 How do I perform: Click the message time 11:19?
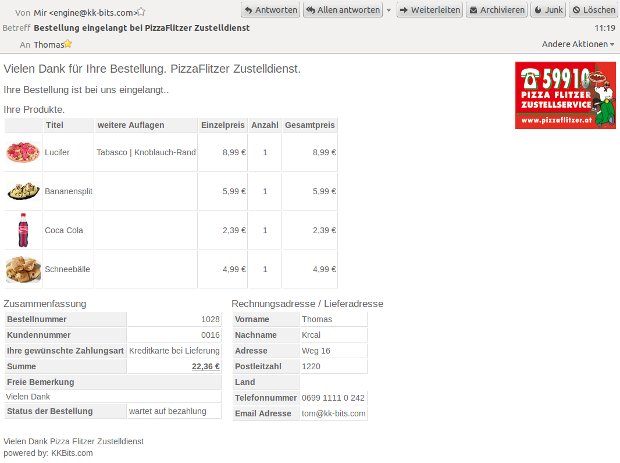click(605, 28)
